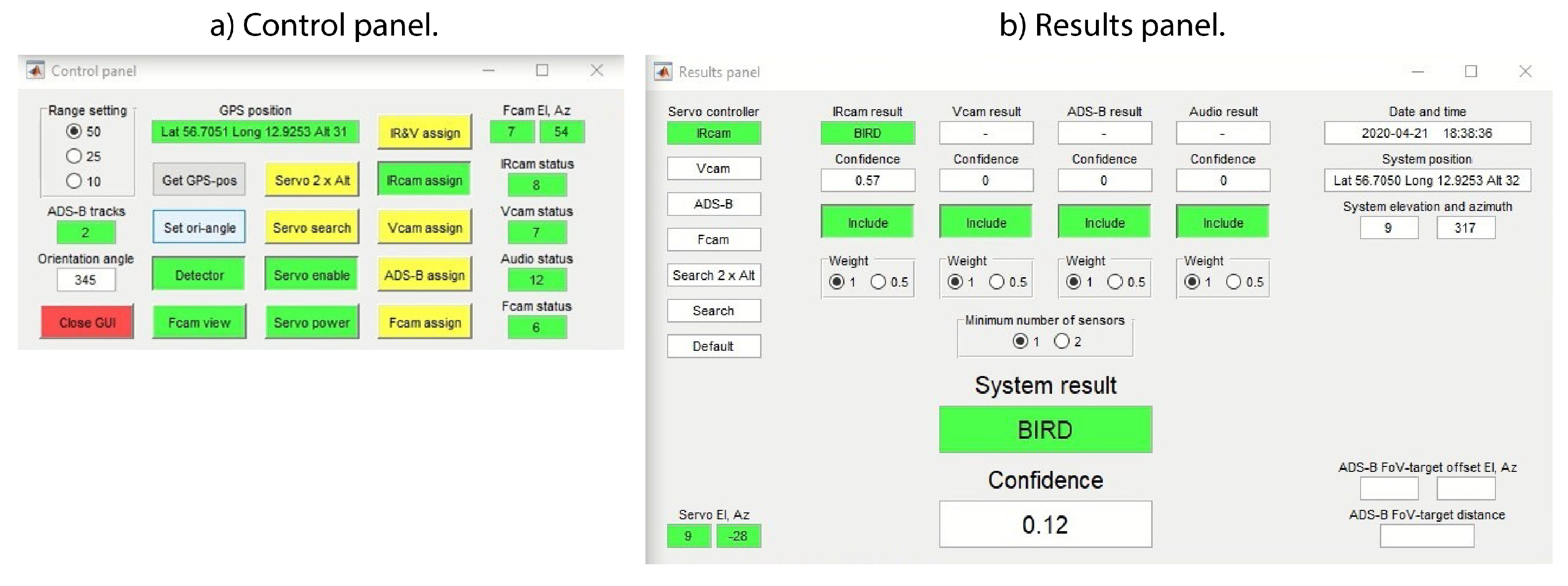Click IR&V assign button
Viewport: 1568px width, 586px height.
click(424, 132)
